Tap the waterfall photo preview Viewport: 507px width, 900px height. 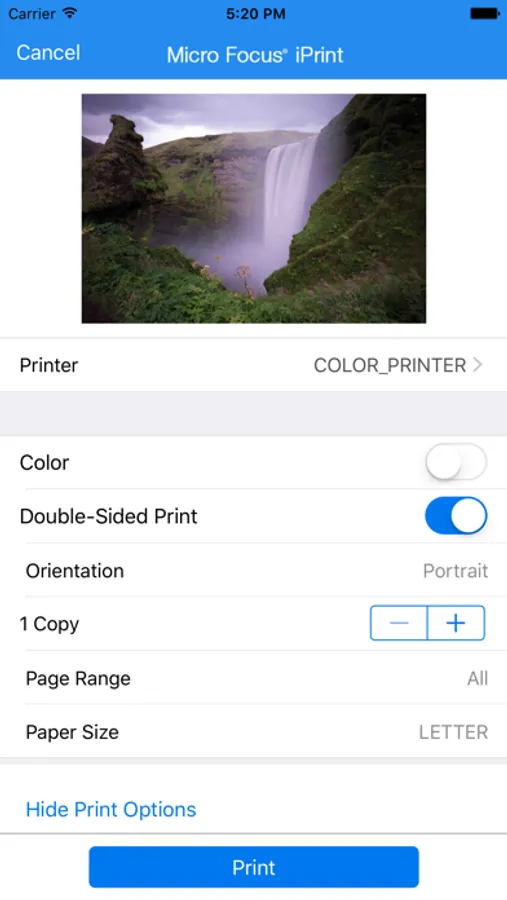coord(254,208)
